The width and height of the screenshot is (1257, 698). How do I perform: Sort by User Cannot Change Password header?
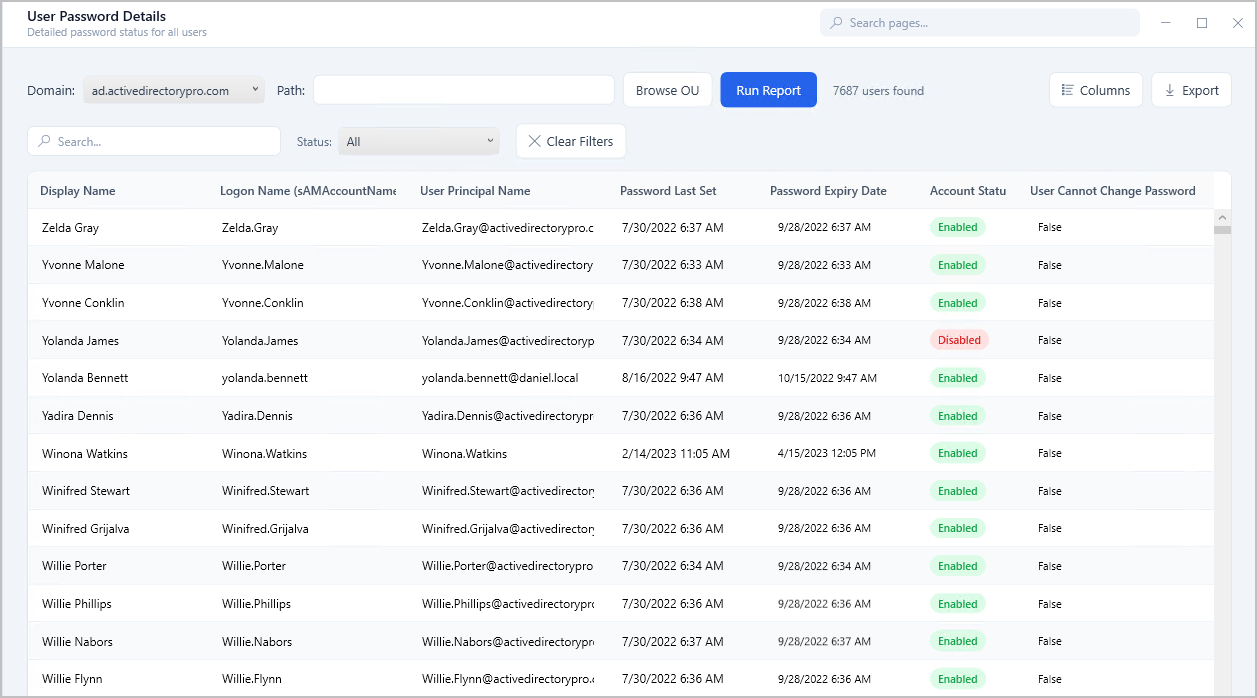point(1113,191)
